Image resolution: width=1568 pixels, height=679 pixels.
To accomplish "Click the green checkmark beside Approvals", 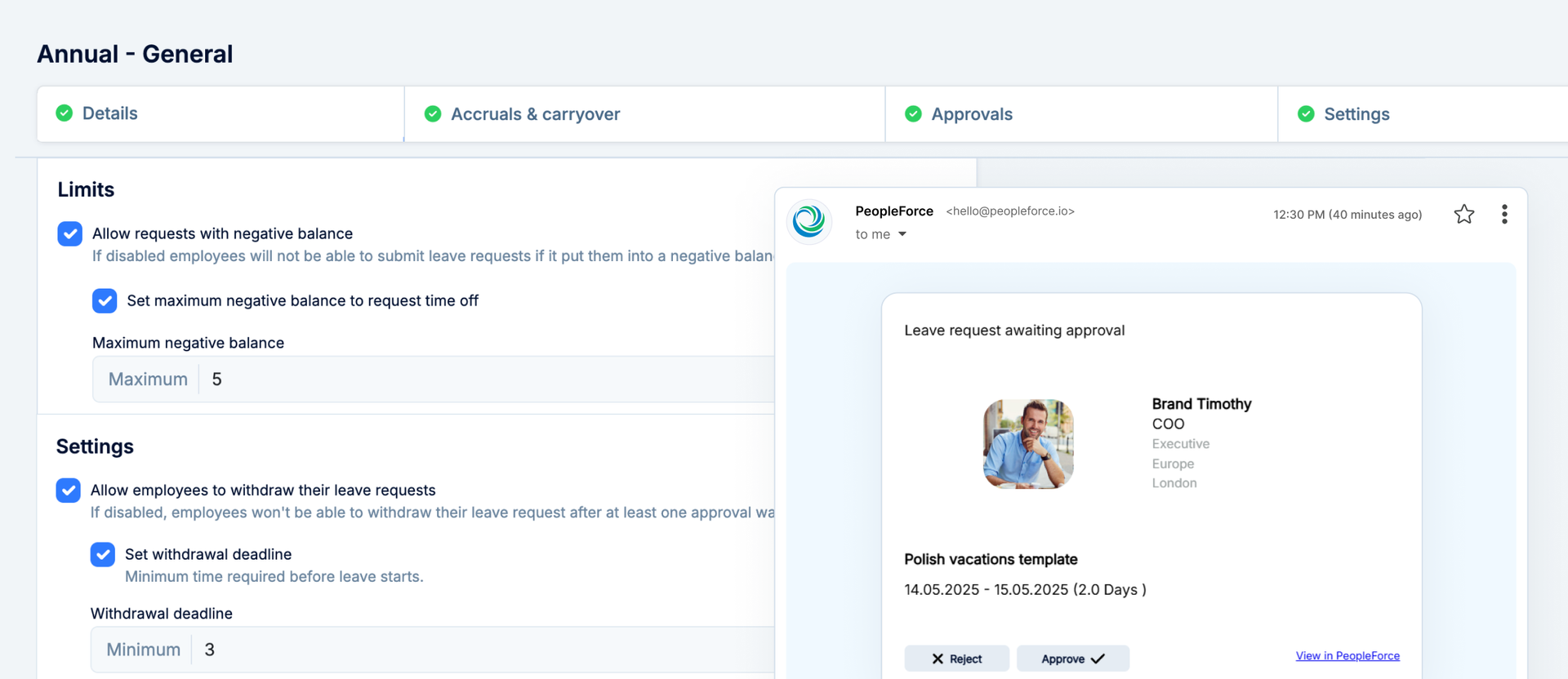I will pos(913,114).
